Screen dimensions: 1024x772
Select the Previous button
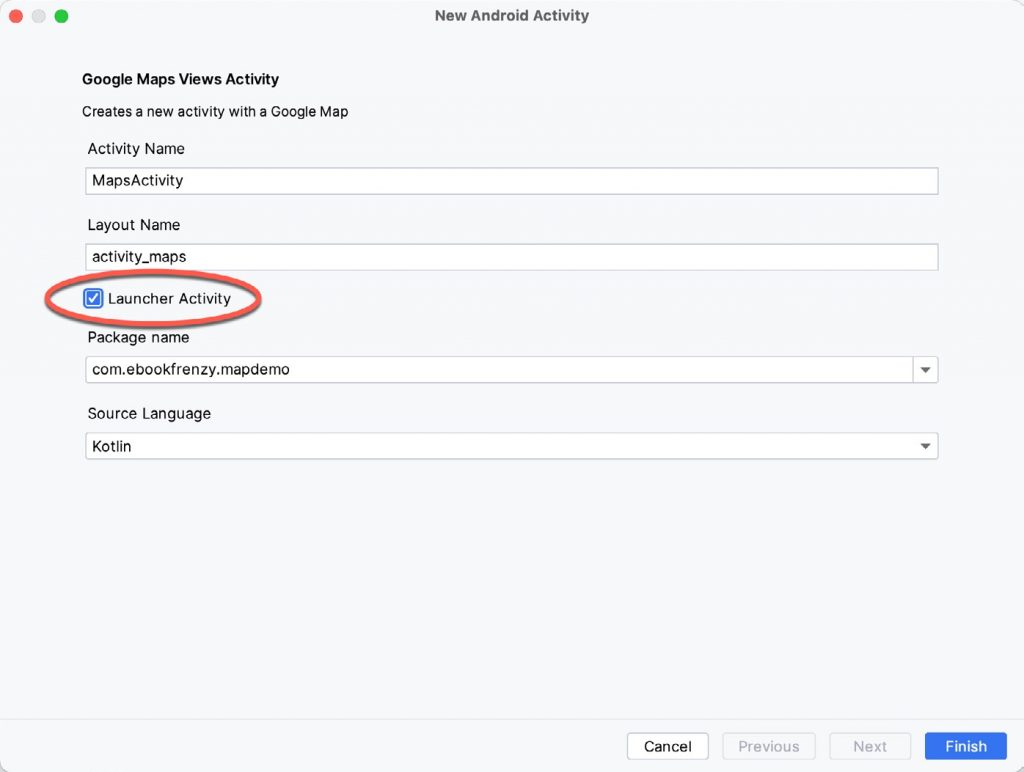point(768,746)
